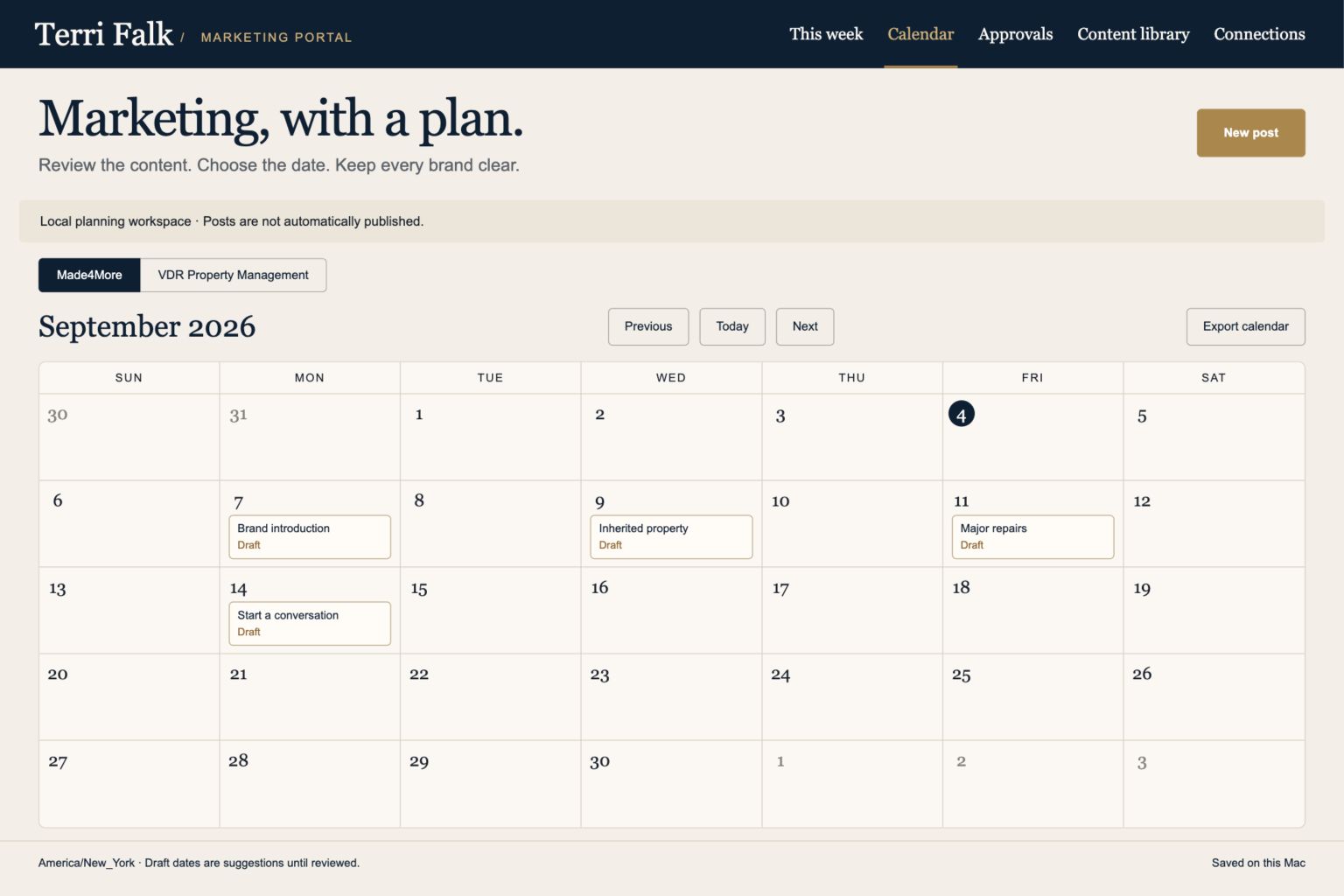The height and width of the screenshot is (896, 1344).
Task: Select the September 23 day cell
Action: [671, 696]
